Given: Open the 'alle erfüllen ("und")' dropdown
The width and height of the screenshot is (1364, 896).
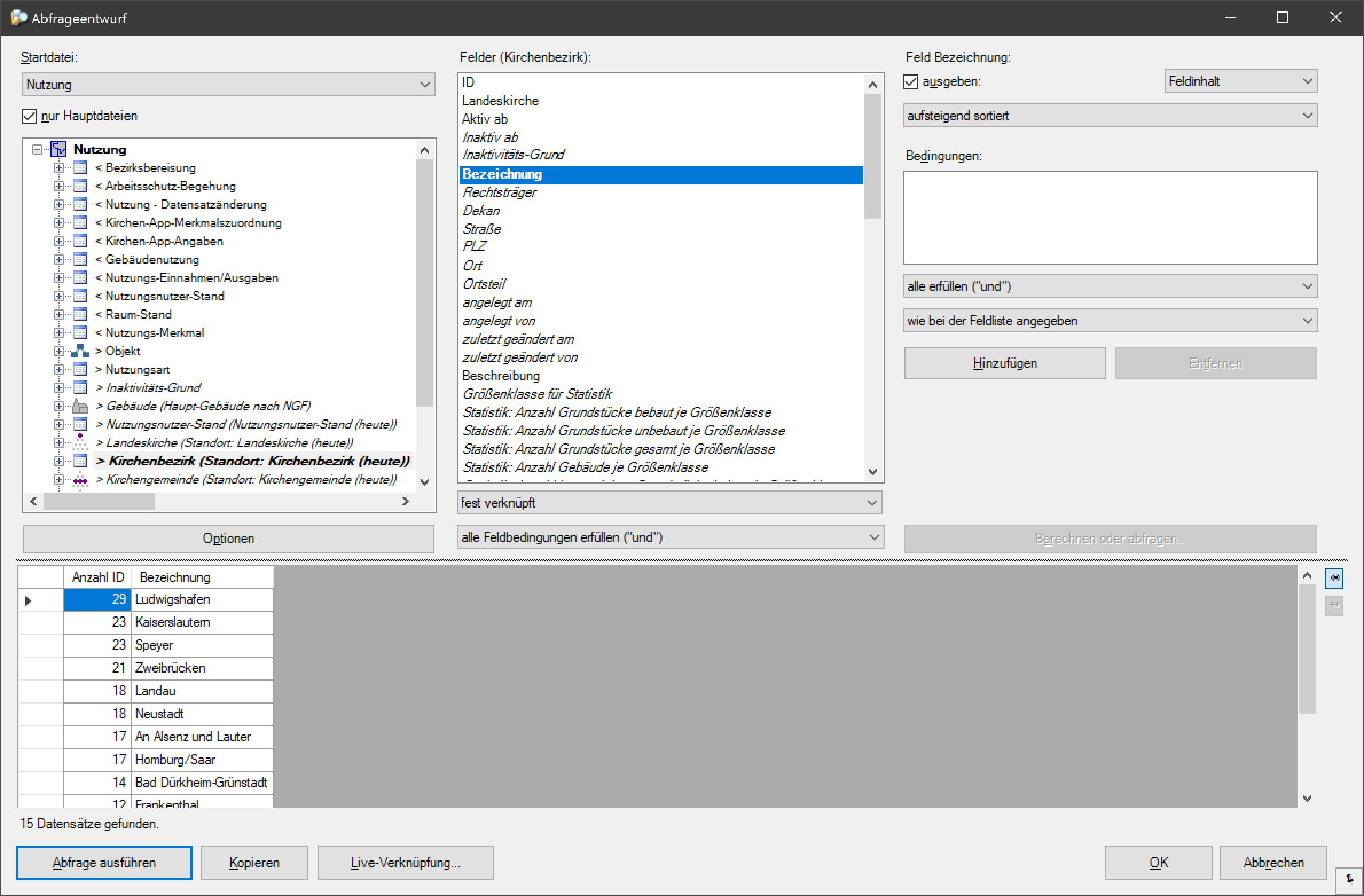Looking at the screenshot, I should pos(1110,286).
